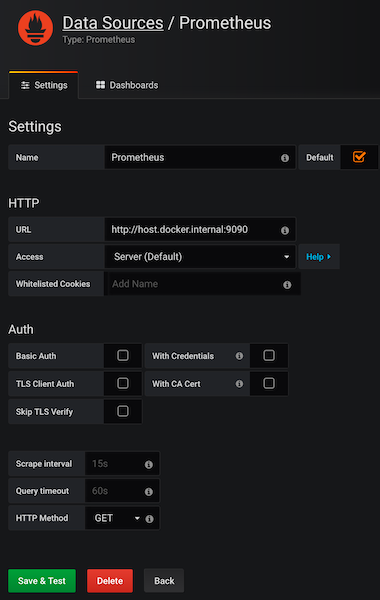Open the HTTP Method GET dropdown
The image size is (380, 600).
[x=117, y=518]
